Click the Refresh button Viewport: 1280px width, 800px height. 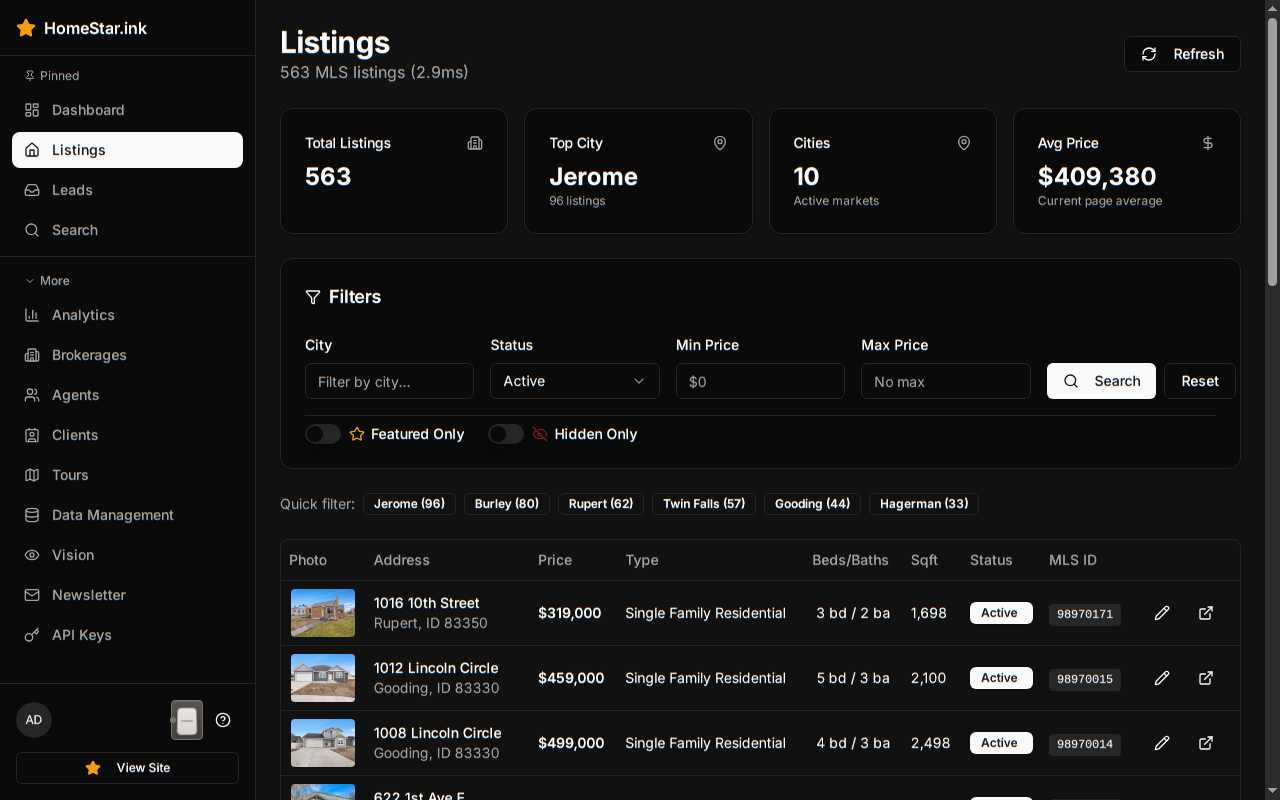point(1182,54)
